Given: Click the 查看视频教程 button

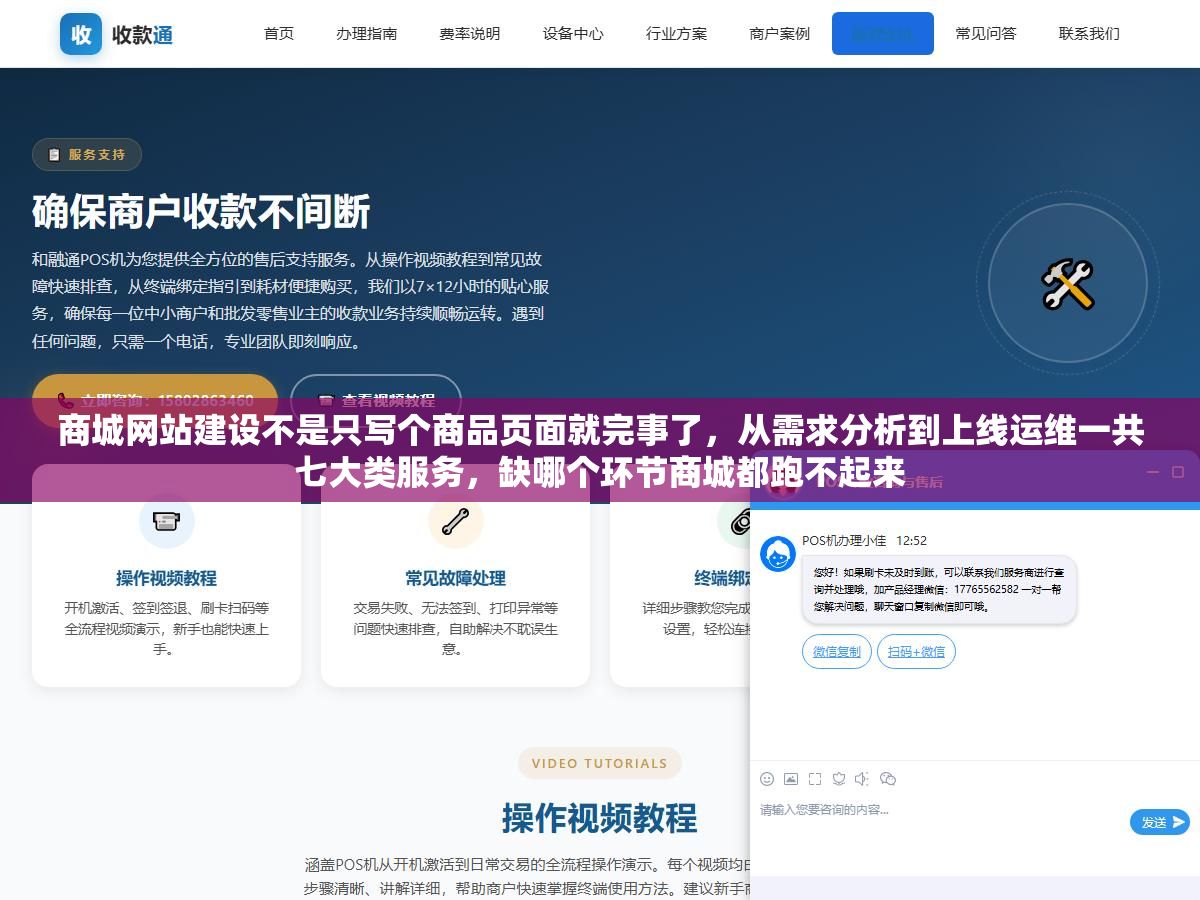Looking at the screenshot, I should click(x=376, y=399).
